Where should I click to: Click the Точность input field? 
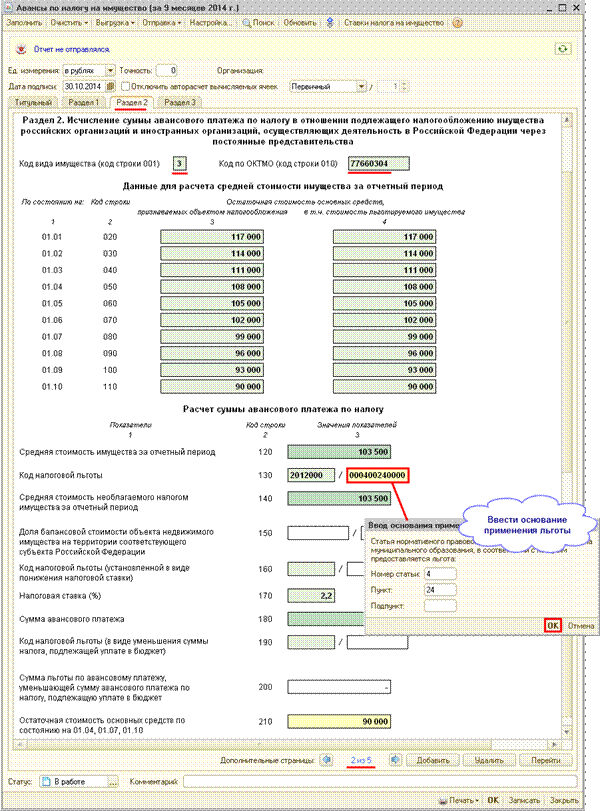[167, 70]
